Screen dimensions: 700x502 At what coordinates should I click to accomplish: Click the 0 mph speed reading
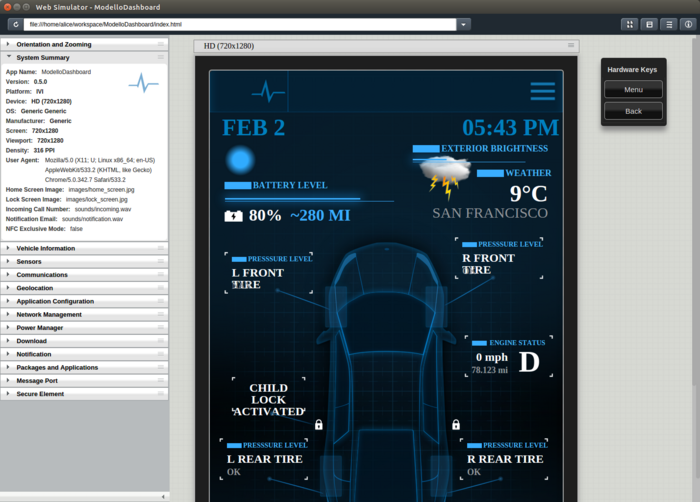click(x=492, y=357)
